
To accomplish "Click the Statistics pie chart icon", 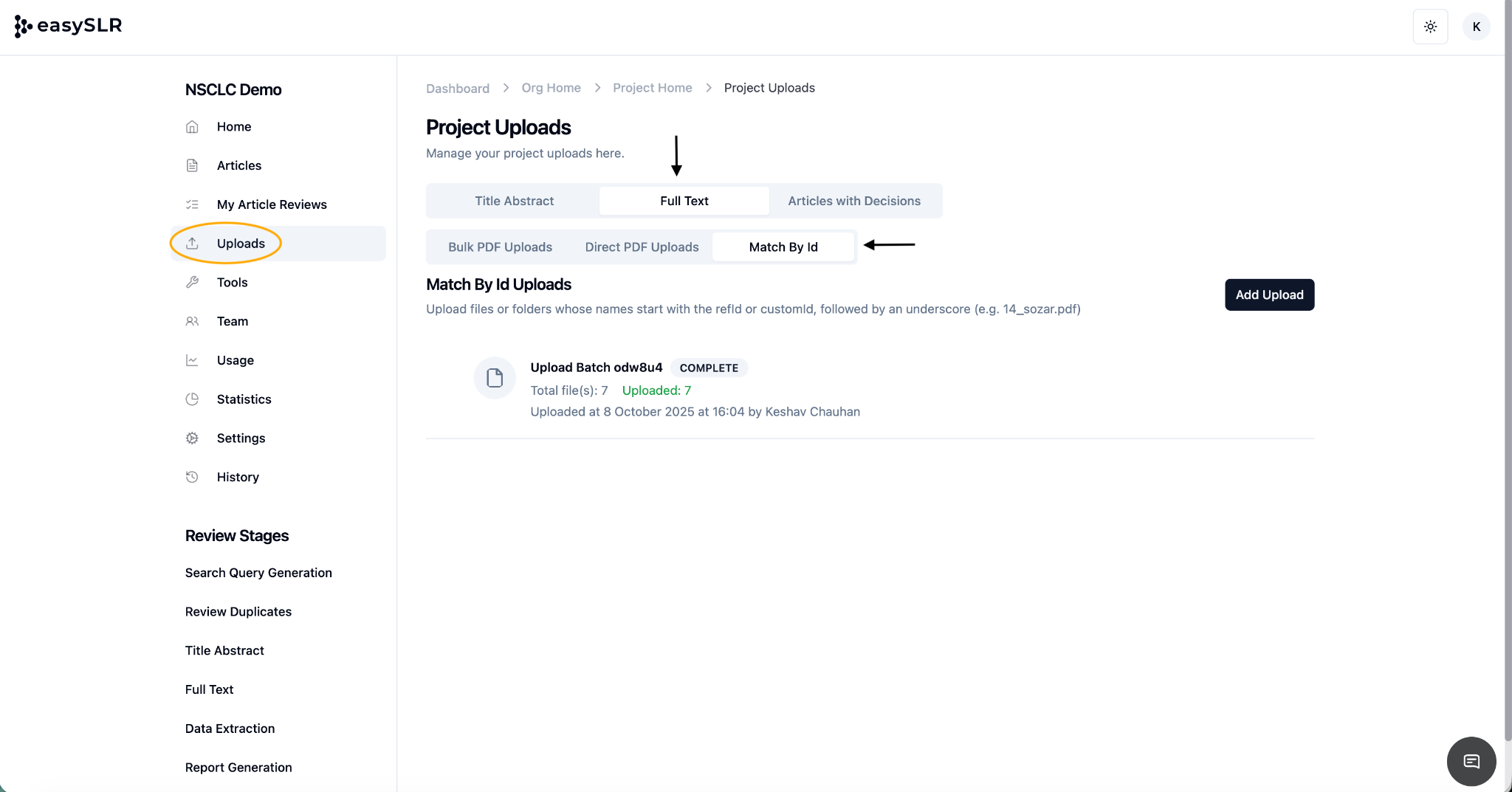I will coord(192,399).
